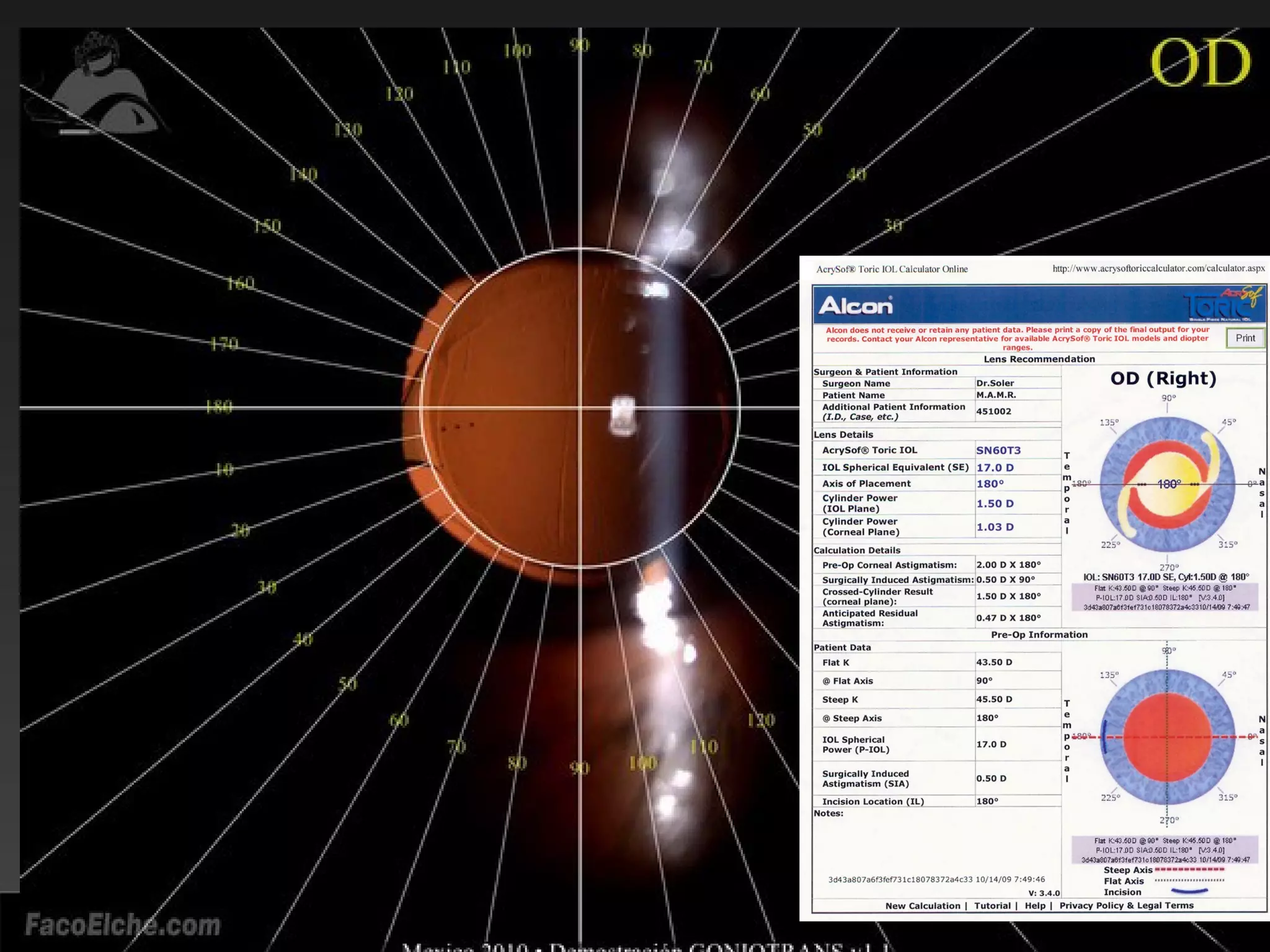Click the dotted Flat Axis legend line
1270x952 pixels.
[1189, 880]
